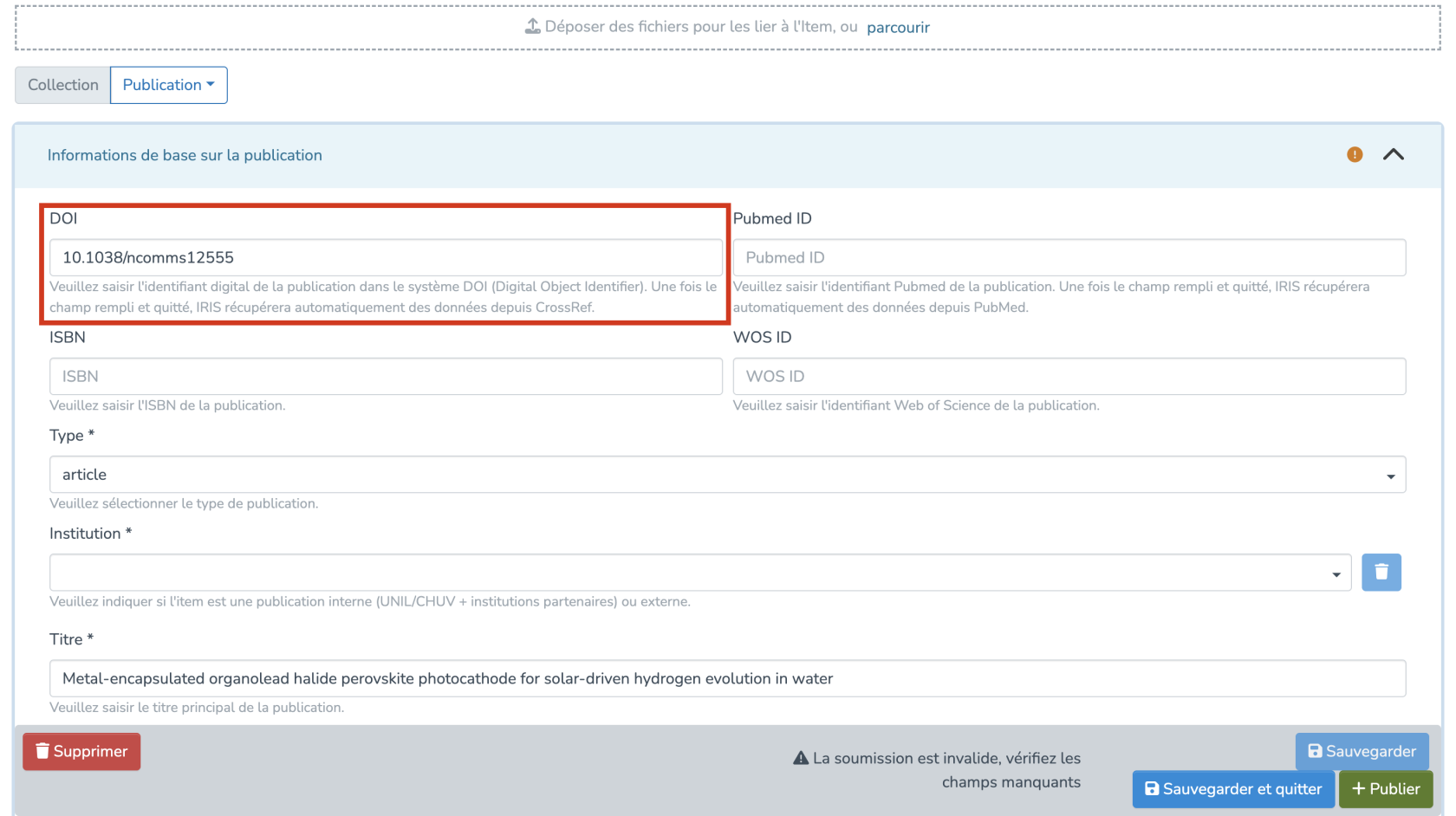Expand the Institution dropdown
The height and width of the screenshot is (816, 1456).
point(699,573)
